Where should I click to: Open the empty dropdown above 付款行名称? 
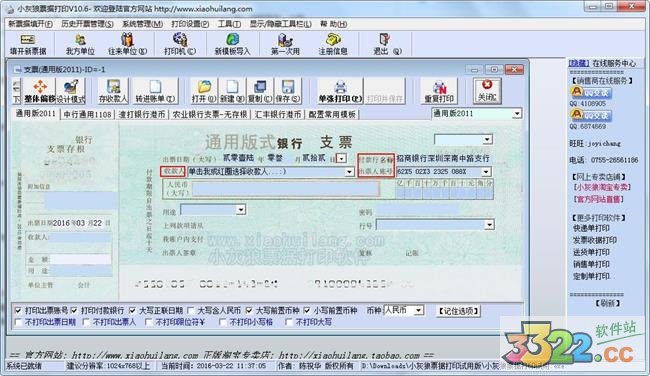click(x=488, y=139)
